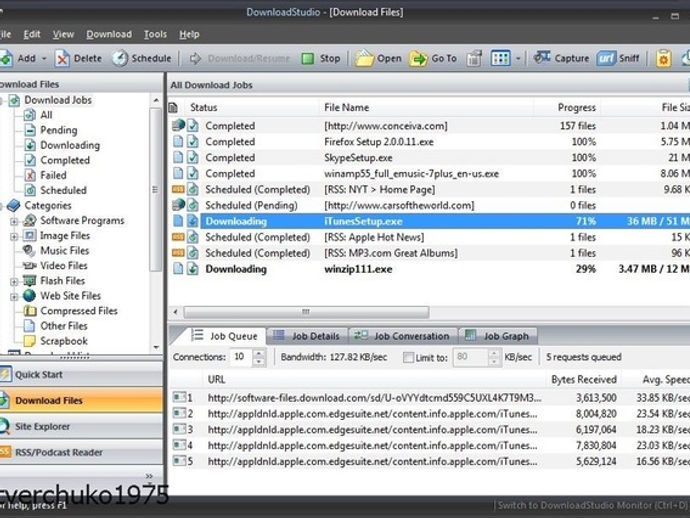Select Completed in the jobs tree
The image size is (690, 518).
pos(65,160)
